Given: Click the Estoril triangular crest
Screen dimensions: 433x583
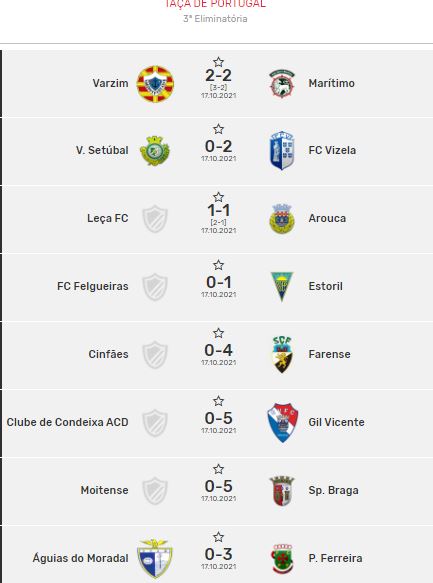Looking at the screenshot, I should click(x=282, y=286).
